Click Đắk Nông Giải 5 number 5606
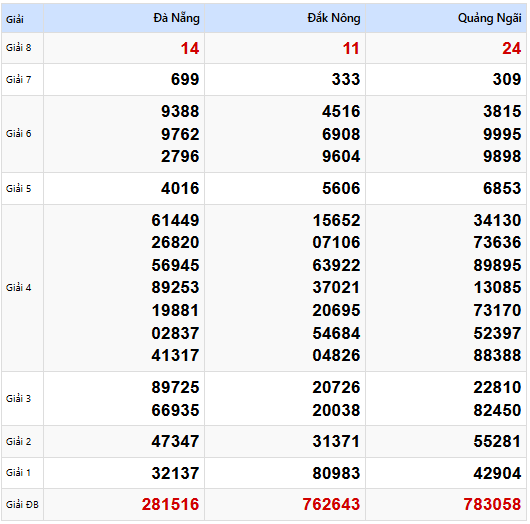The height and width of the screenshot is (524, 530). 341,188
